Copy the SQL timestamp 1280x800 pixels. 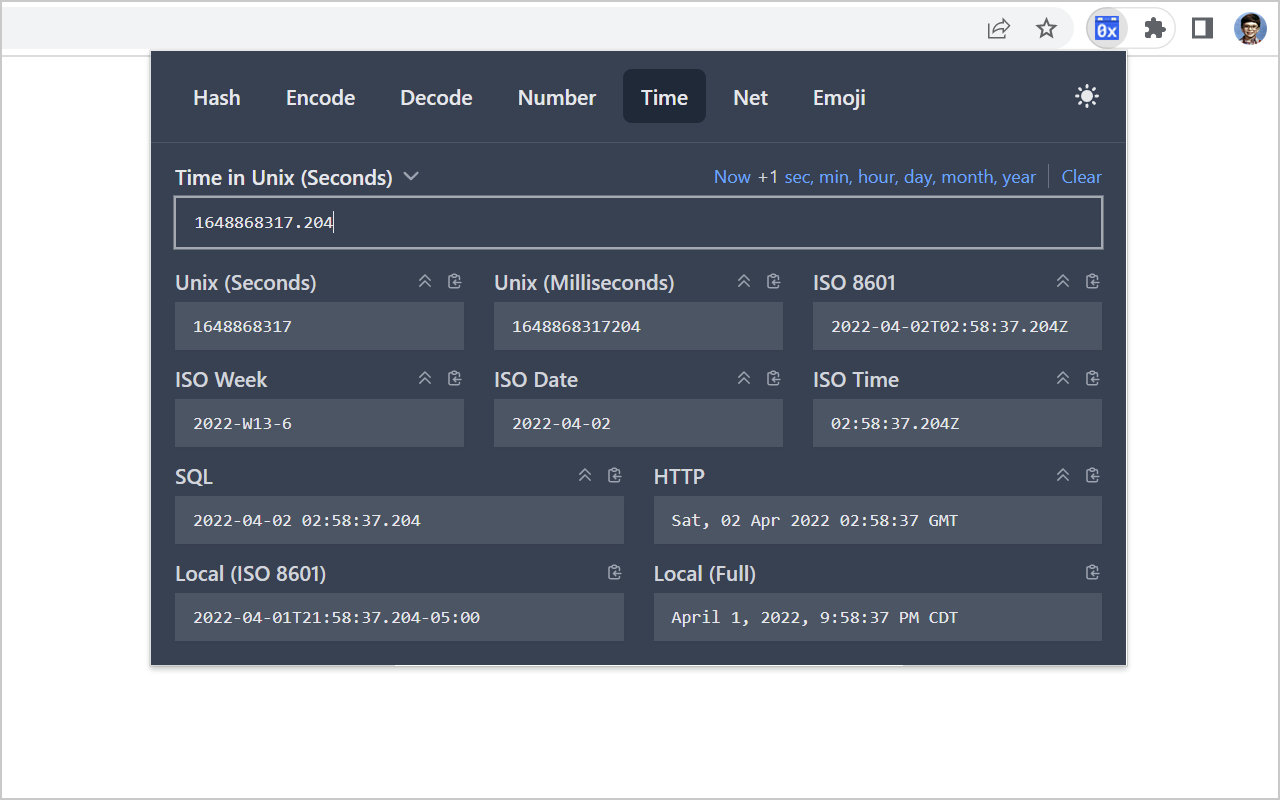[614, 475]
